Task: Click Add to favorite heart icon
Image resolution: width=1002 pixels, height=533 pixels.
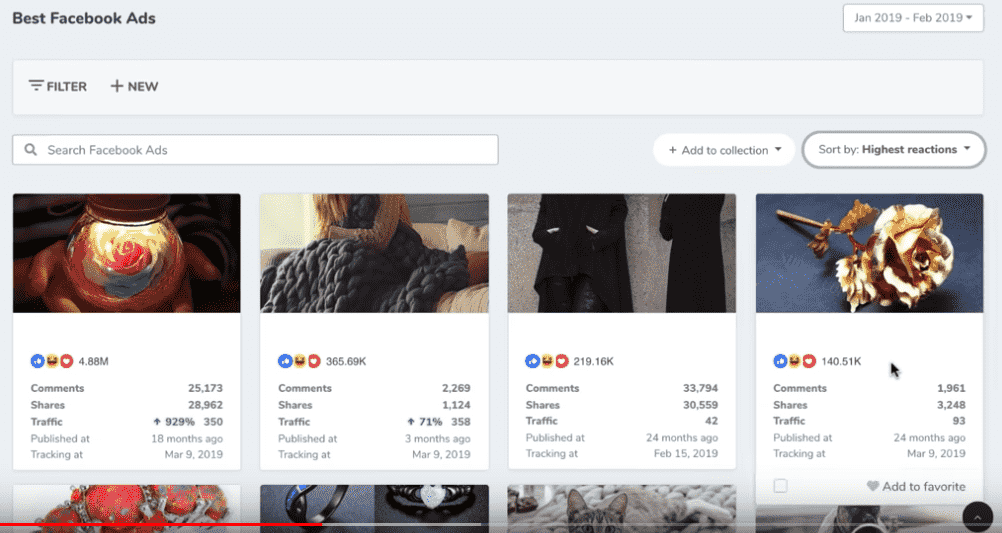Action: click(872, 486)
